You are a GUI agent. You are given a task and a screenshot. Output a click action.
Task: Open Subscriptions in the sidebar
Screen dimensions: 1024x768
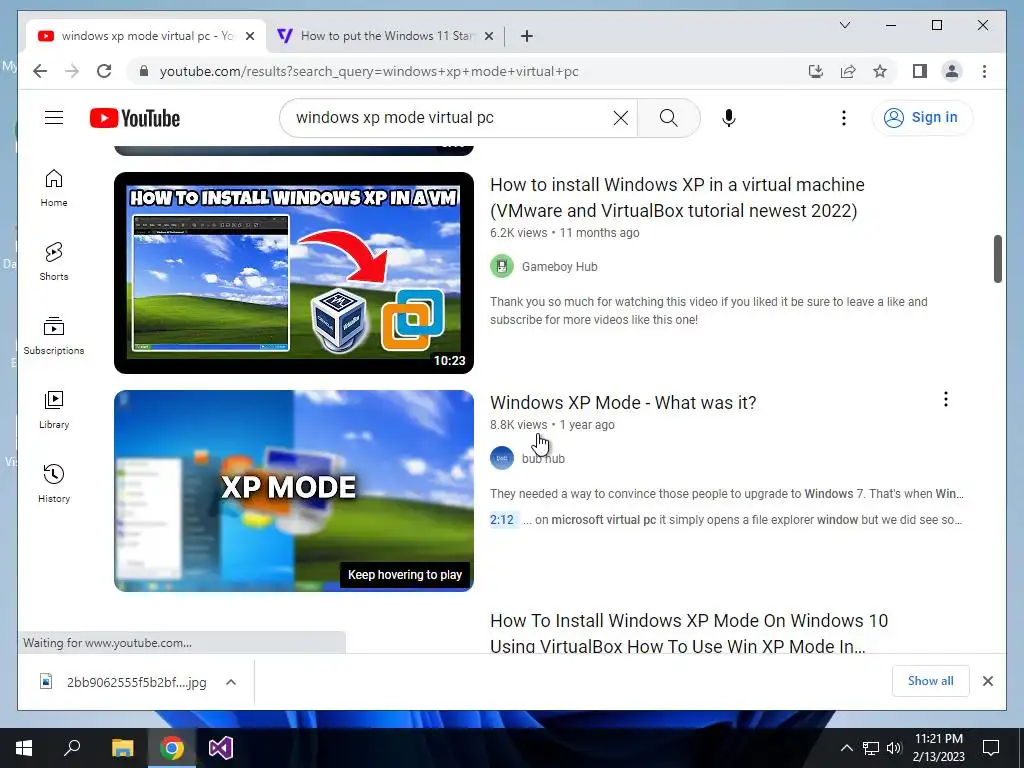(x=54, y=336)
